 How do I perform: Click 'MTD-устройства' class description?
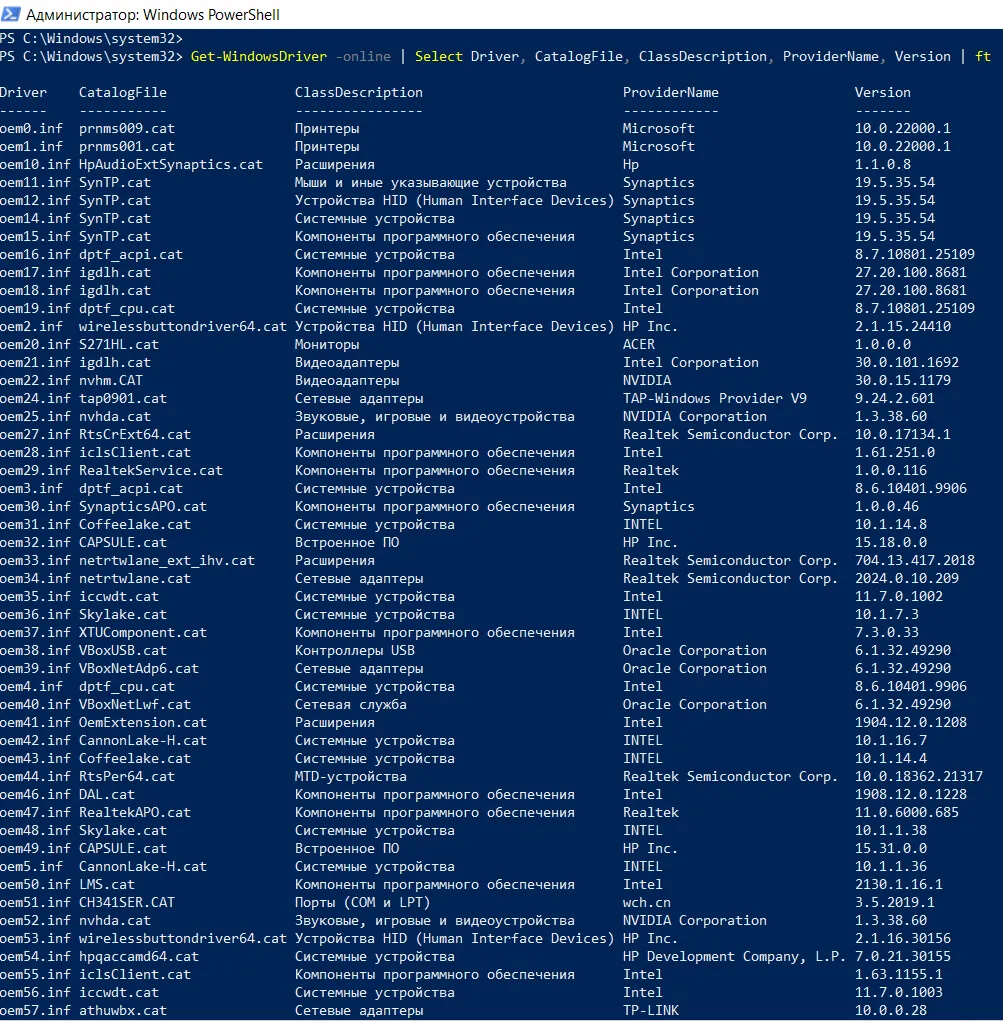click(350, 777)
